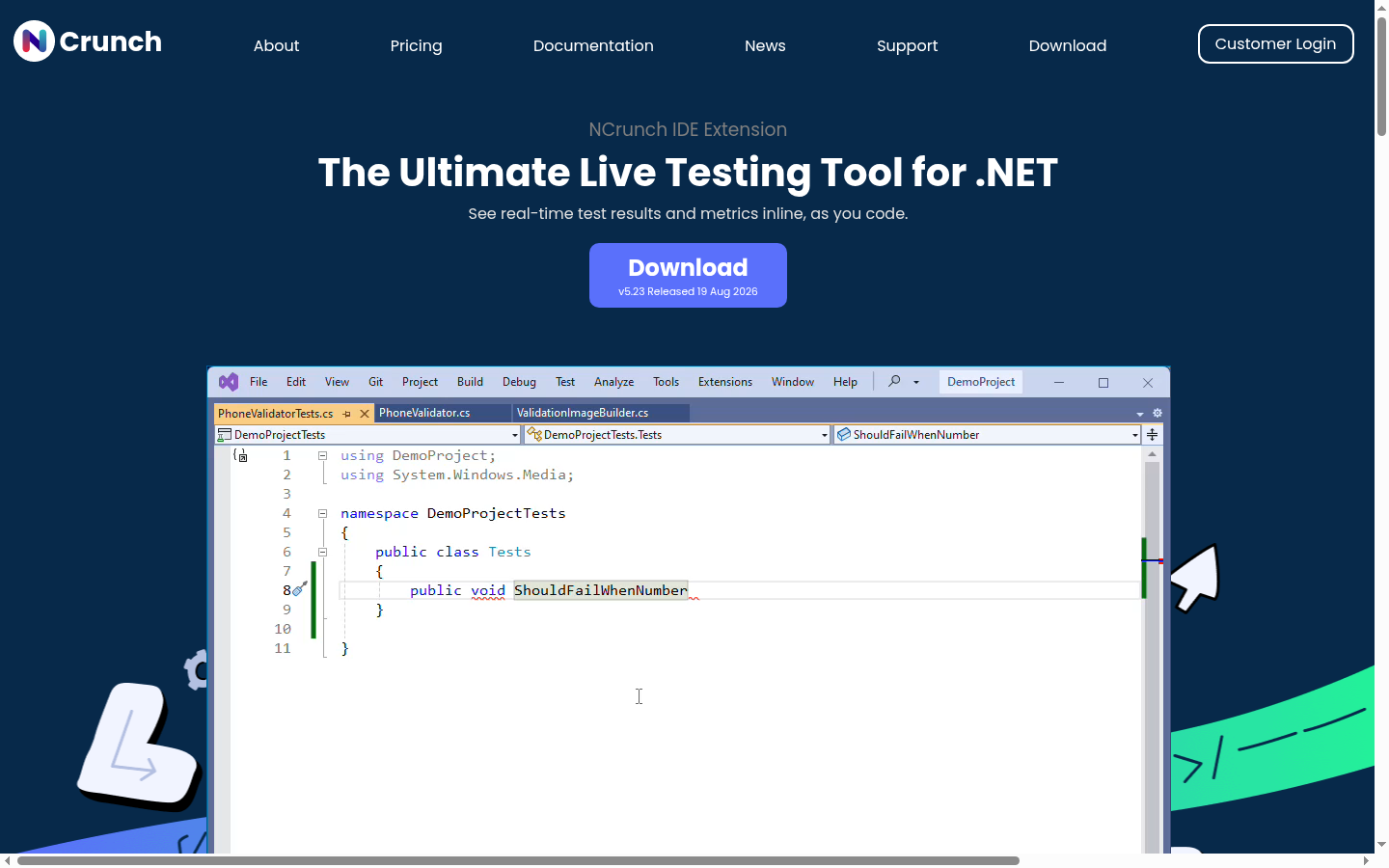Close the PhoneValidatorTests.cs tab
This screenshot has width=1389, height=868.
tap(365, 414)
